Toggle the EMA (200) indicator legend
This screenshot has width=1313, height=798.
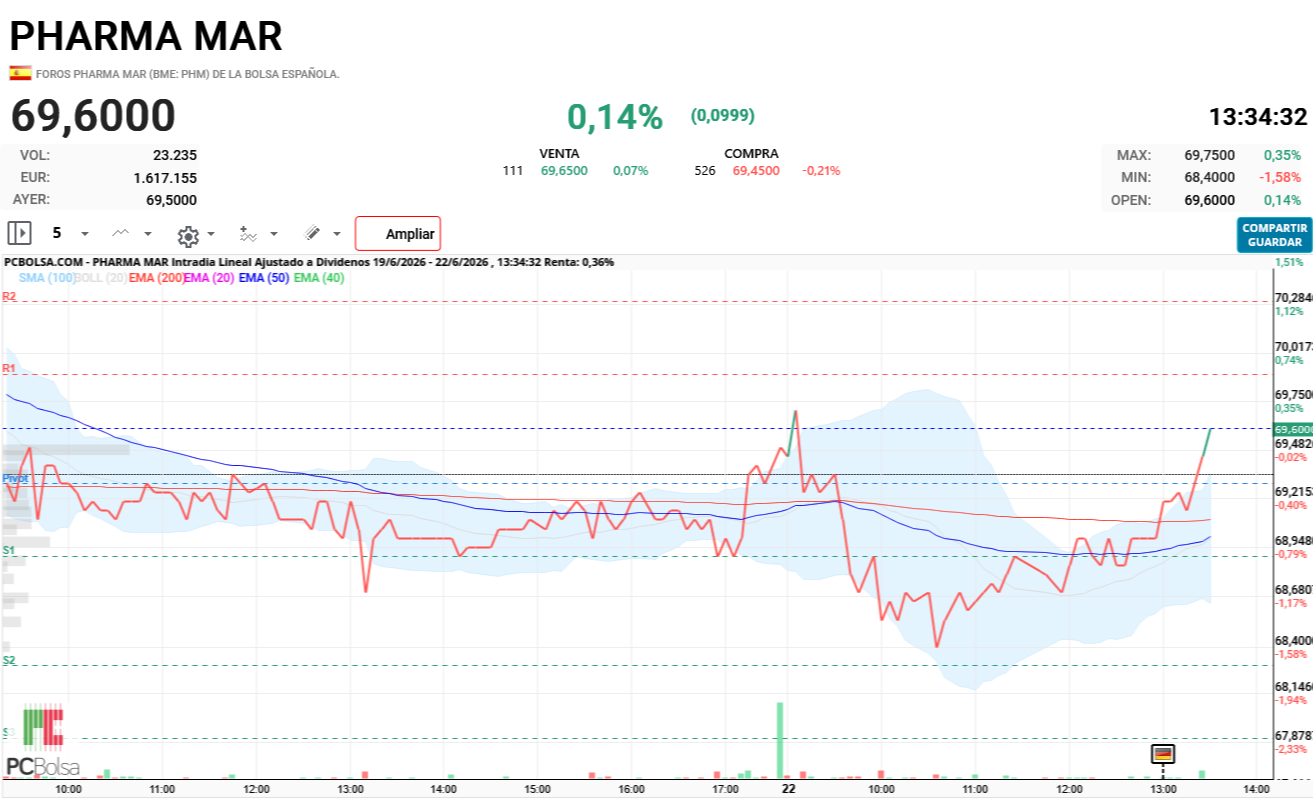156,278
